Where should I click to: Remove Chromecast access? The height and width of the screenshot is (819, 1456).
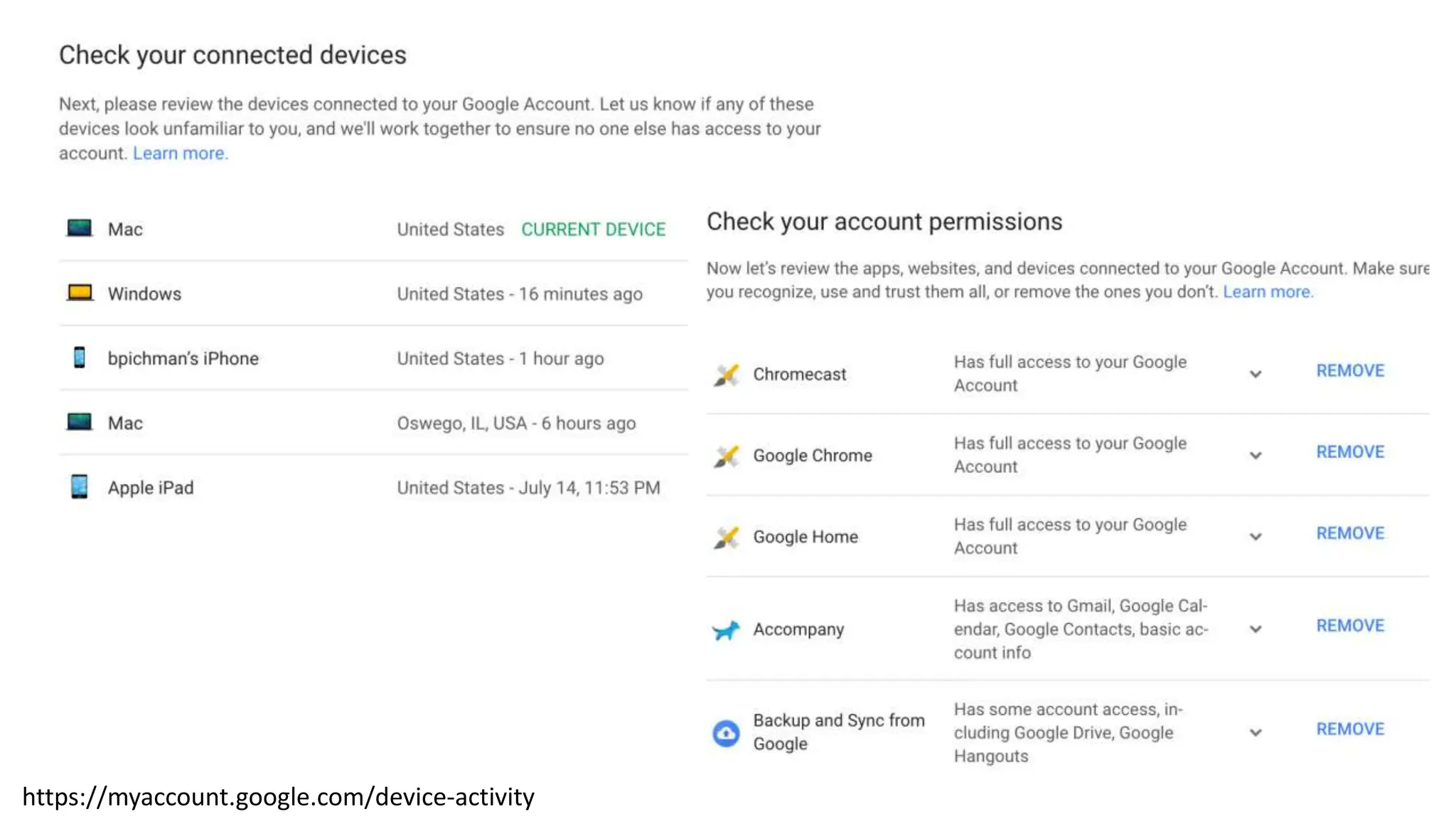(1350, 370)
